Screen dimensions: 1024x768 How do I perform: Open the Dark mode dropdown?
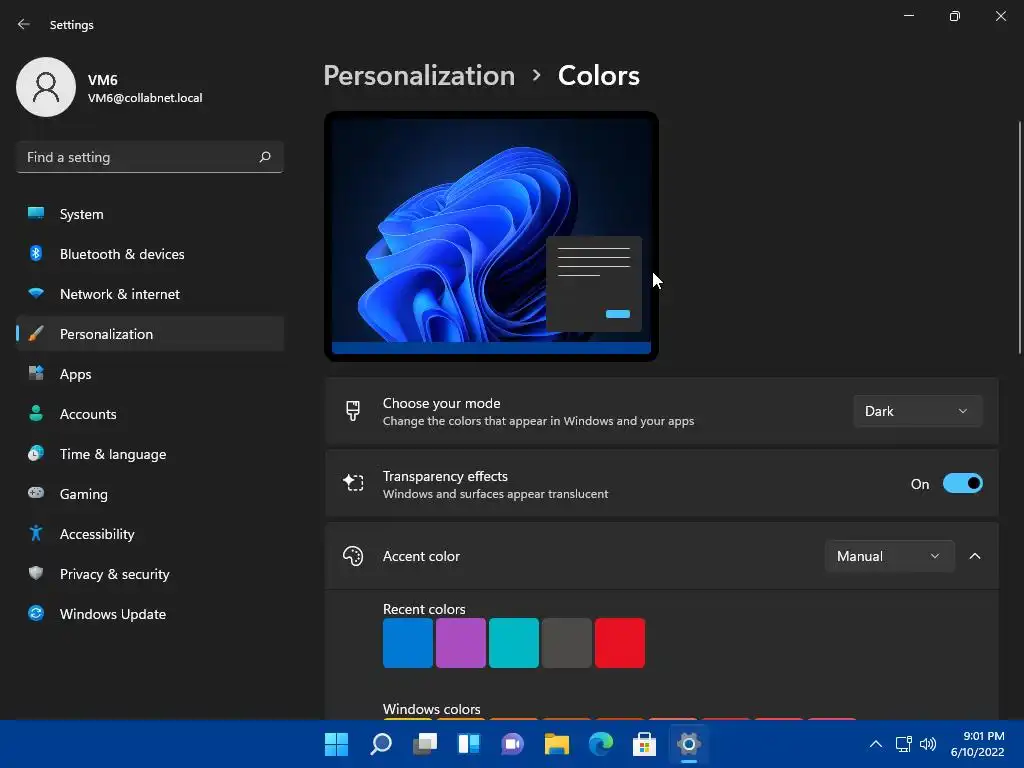pos(917,411)
